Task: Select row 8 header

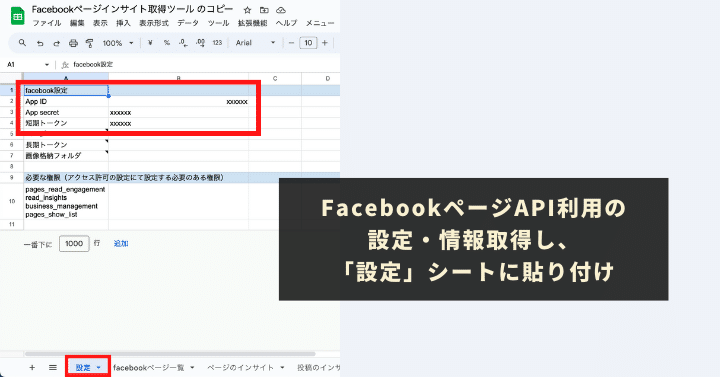Action: pos(11,167)
